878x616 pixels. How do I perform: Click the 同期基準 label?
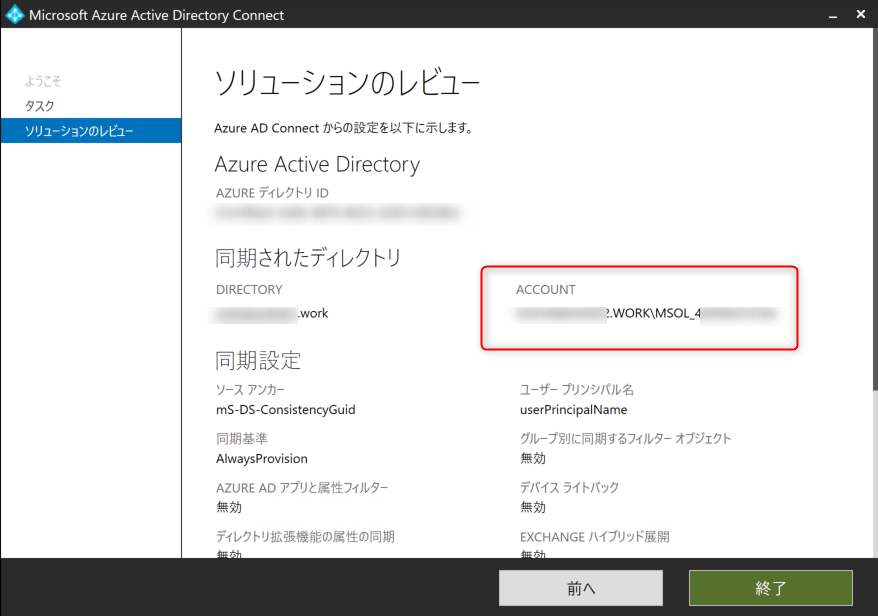(x=241, y=438)
